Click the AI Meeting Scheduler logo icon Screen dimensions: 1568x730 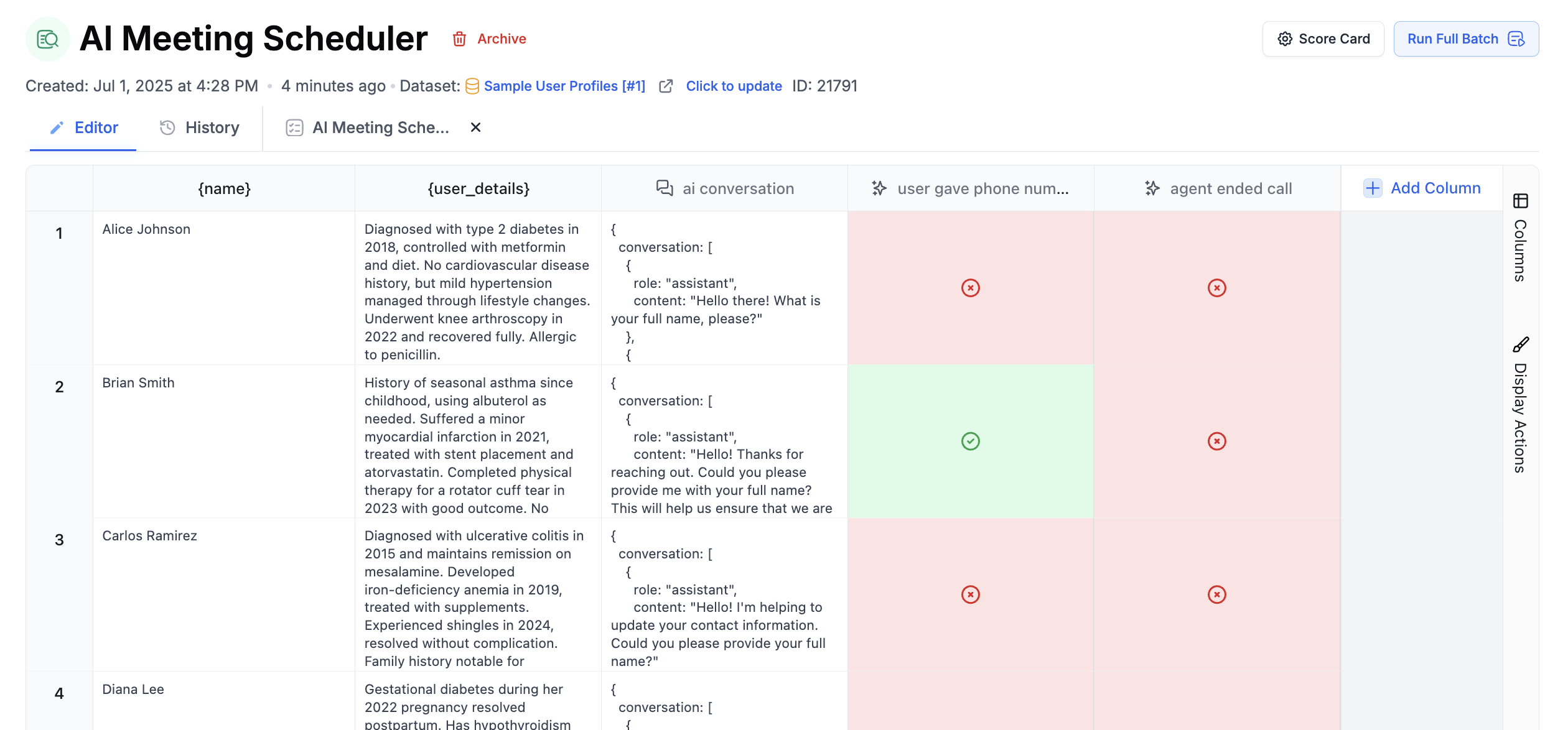[x=47, y=39]
